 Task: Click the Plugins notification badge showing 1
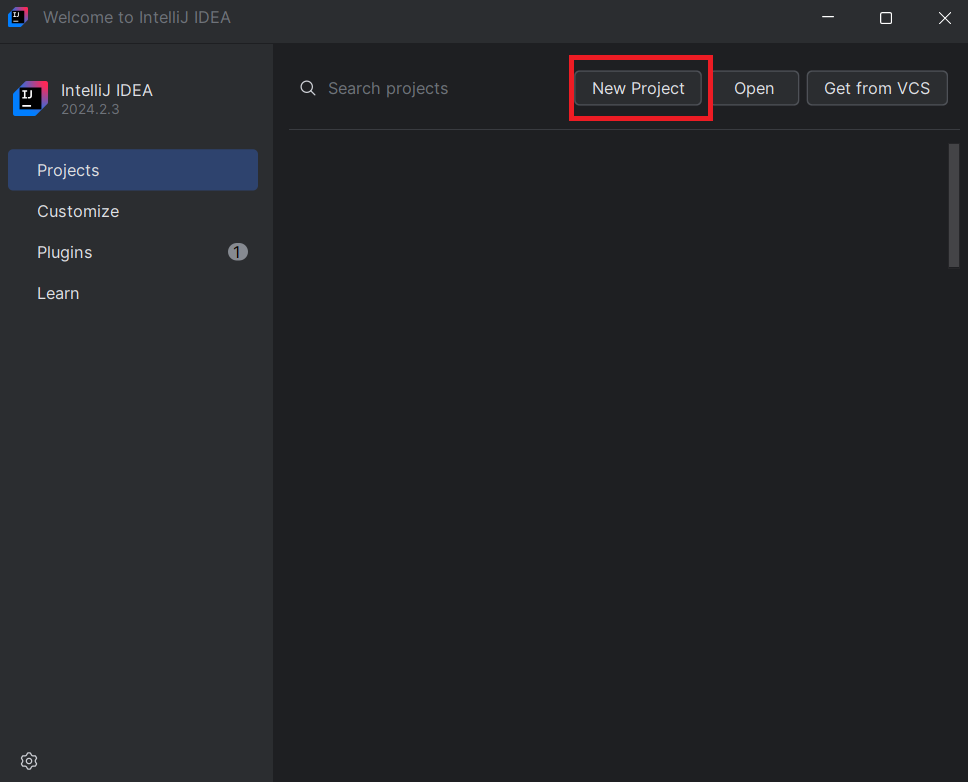[x=237, y=252]
